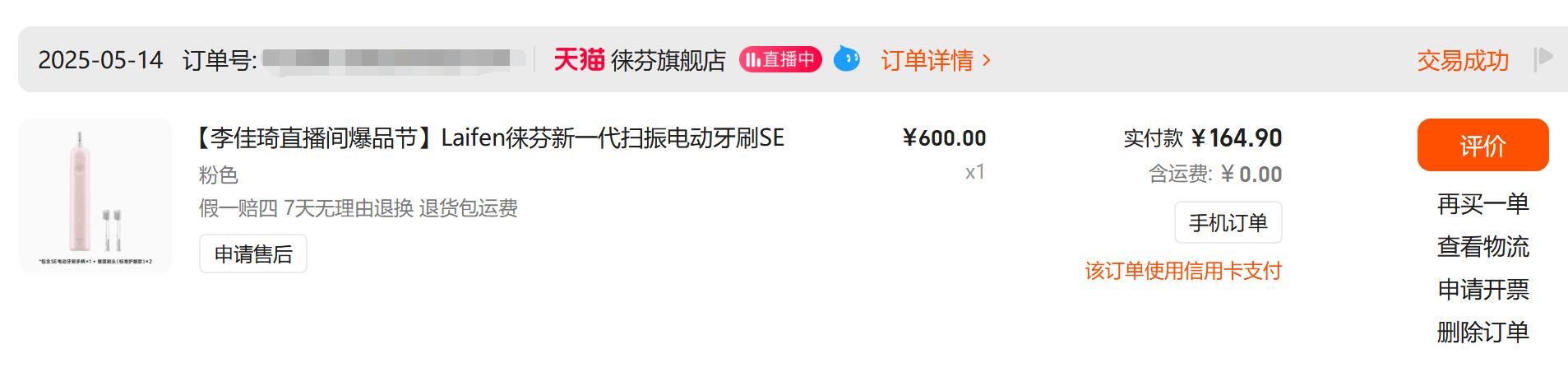Click the 7天无理由退换 service label
This screenshot has height=377, width=1568.
point(349,208)
